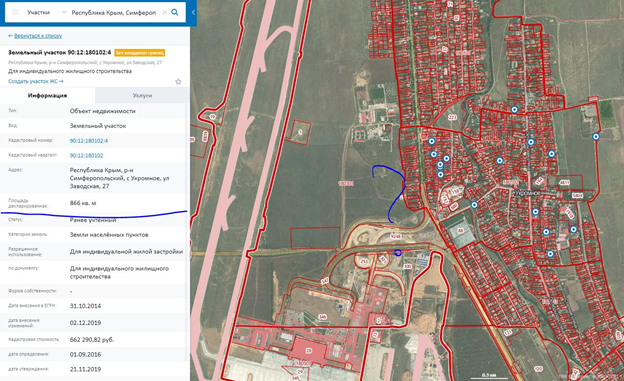This screenshot has height=381, width=624.
Task: Open the hamburger menu in the search bar
Action: (x=15, y=12)
